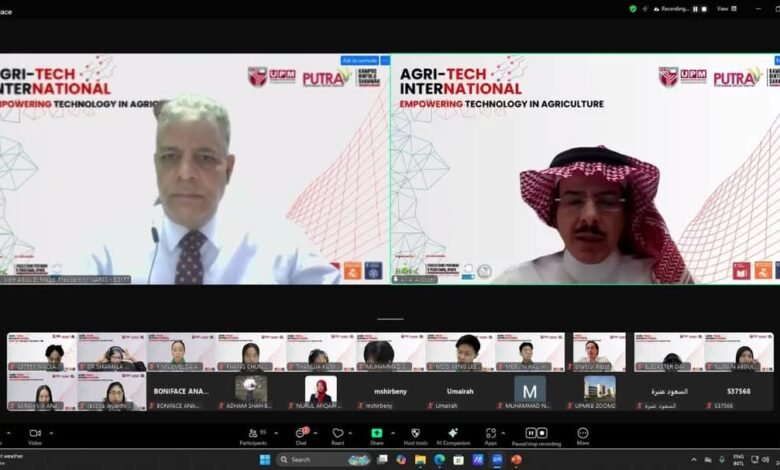Show hidden system tray icons

coord(693,460)
